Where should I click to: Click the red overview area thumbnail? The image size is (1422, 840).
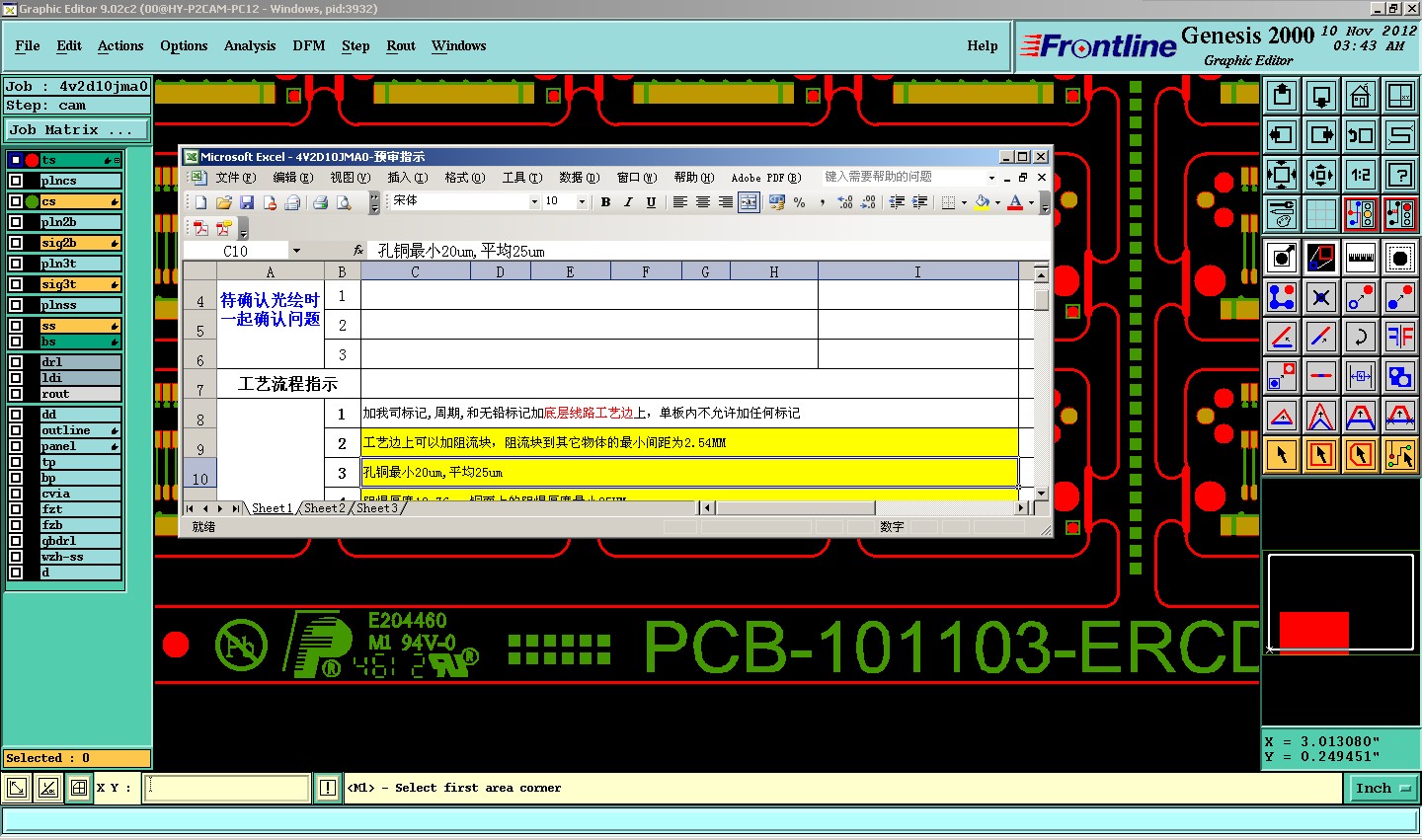(1314, 633)
